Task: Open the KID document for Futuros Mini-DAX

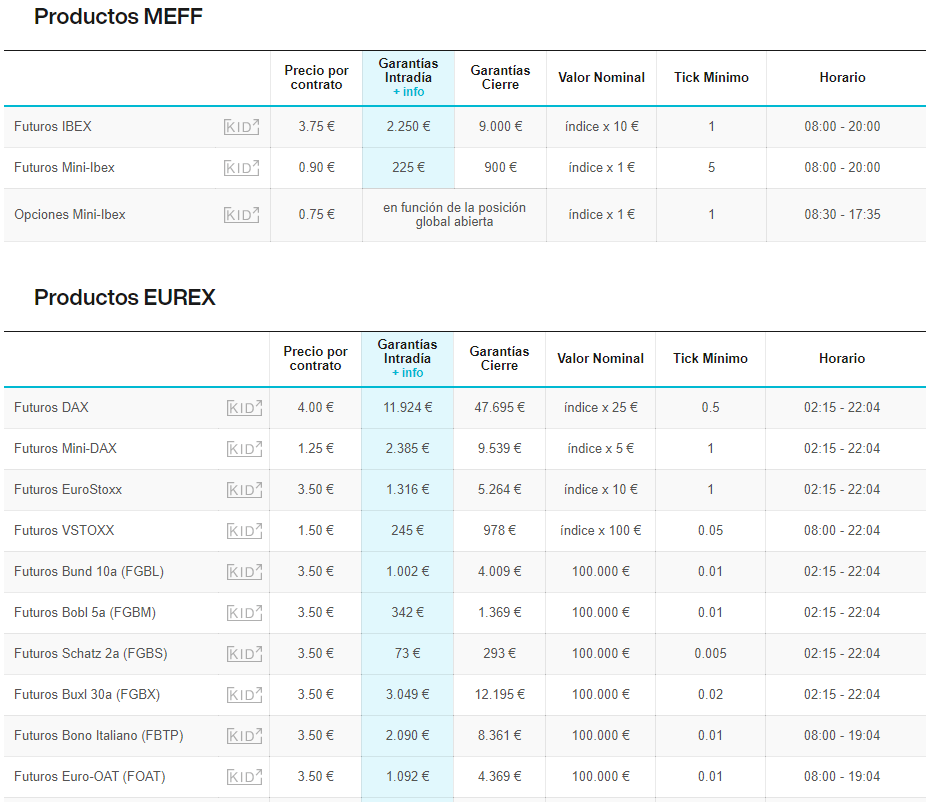Action: 244,449
